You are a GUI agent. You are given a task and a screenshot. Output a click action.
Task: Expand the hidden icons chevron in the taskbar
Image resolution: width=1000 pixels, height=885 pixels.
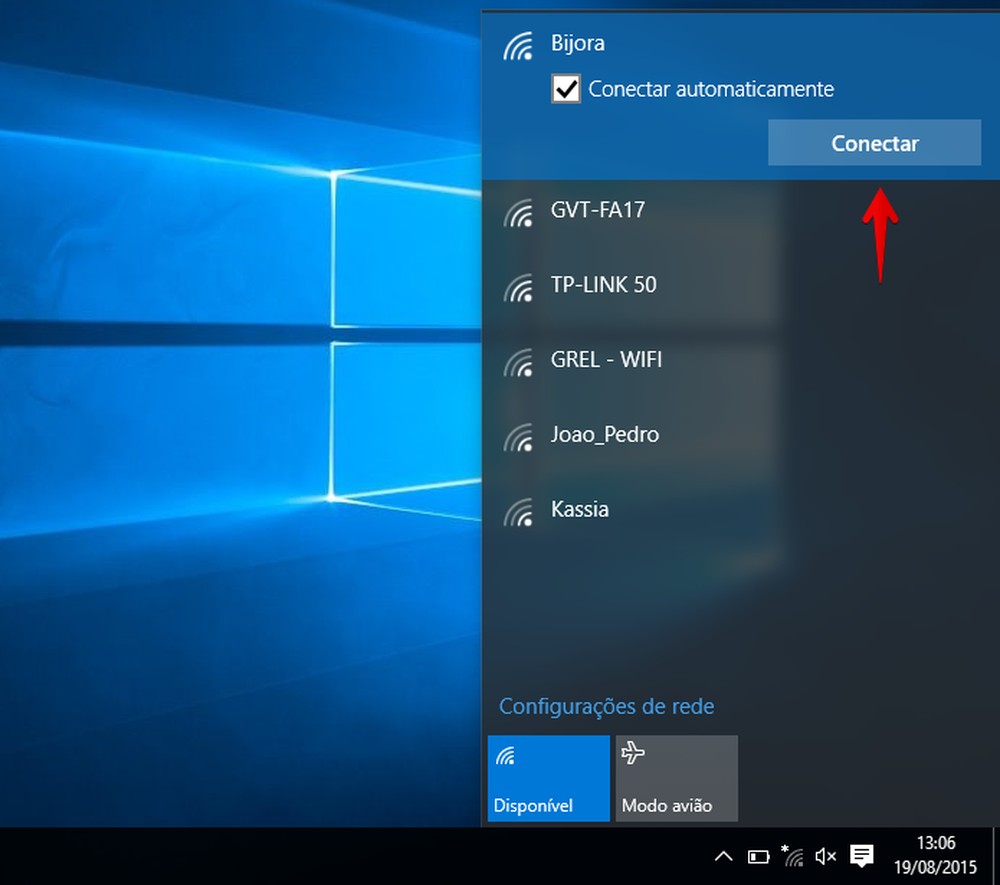[724, 857]
